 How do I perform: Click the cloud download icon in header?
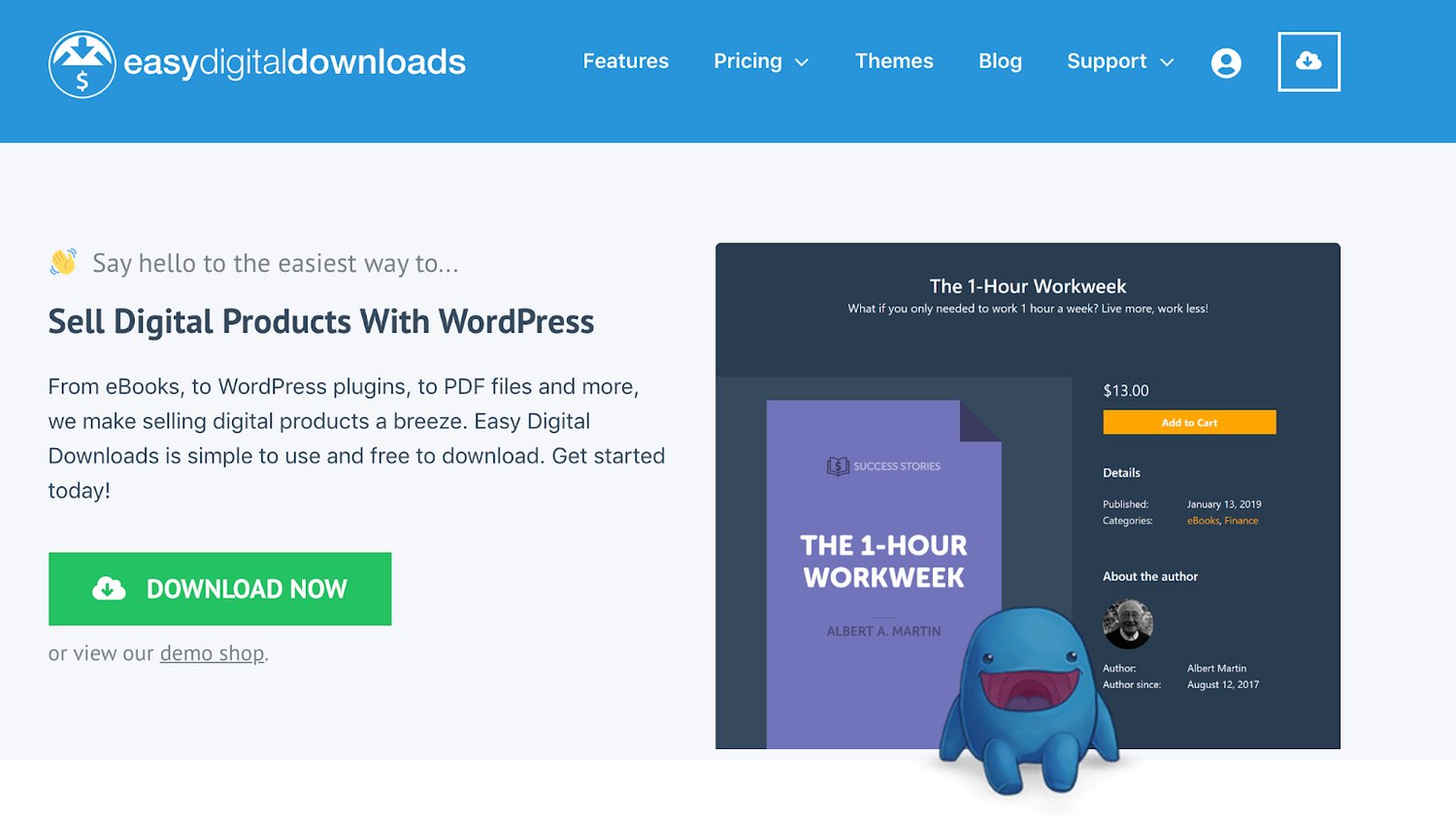(1308, 62)
